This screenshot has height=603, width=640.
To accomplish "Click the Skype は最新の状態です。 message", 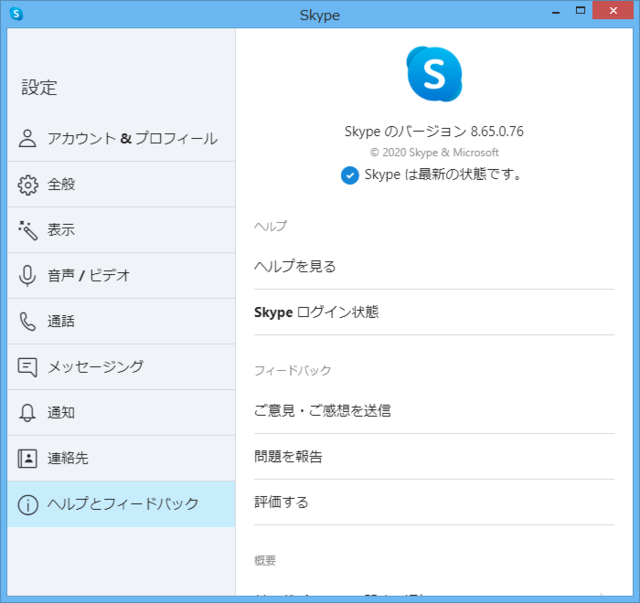I will (x=443, y=175).
